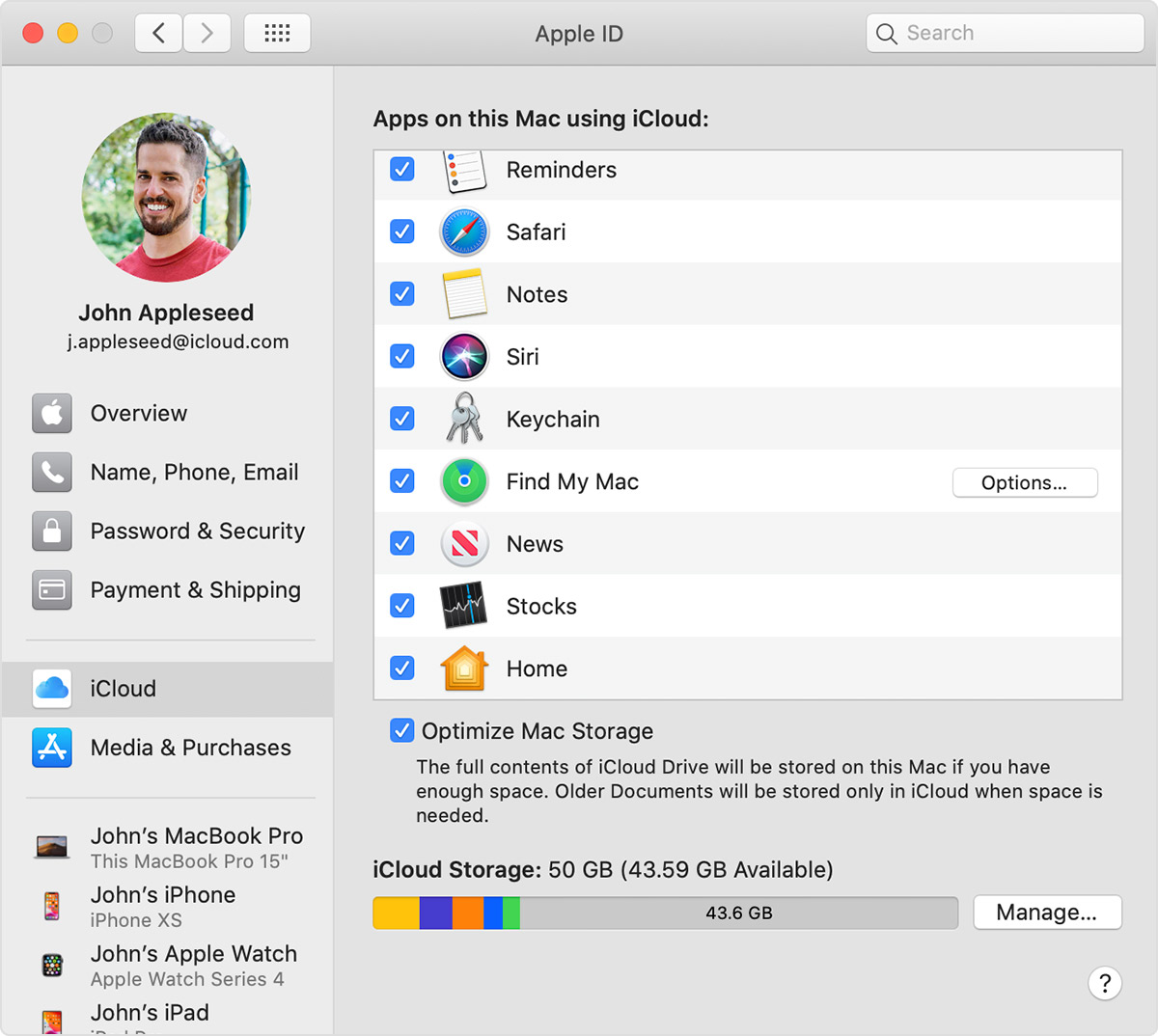The image size is (1158, 1036).
Task: Select John's MacBook Pro device
Action: pos(196,847)
